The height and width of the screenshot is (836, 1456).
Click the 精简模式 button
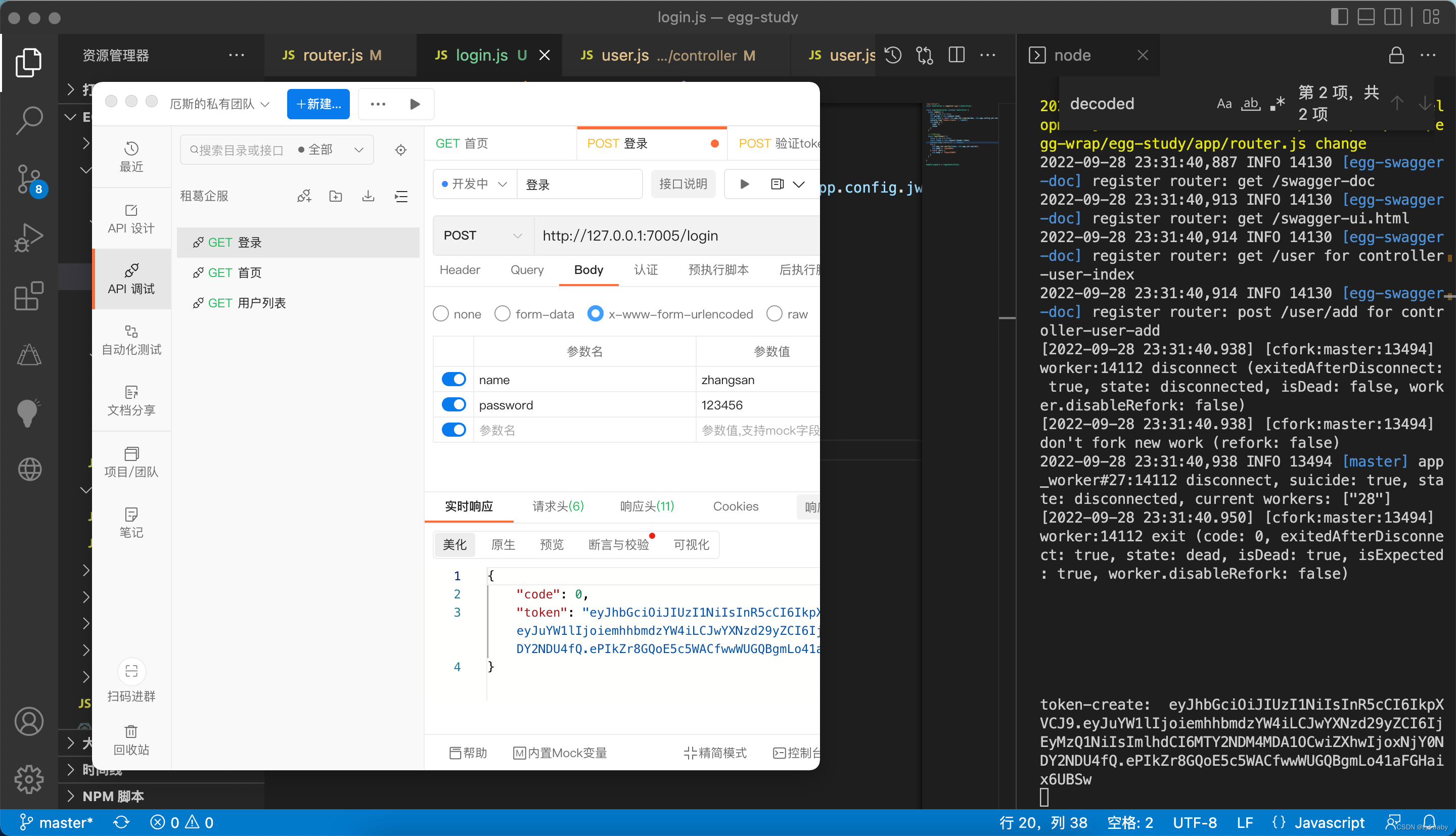click(x=715, y=753)
